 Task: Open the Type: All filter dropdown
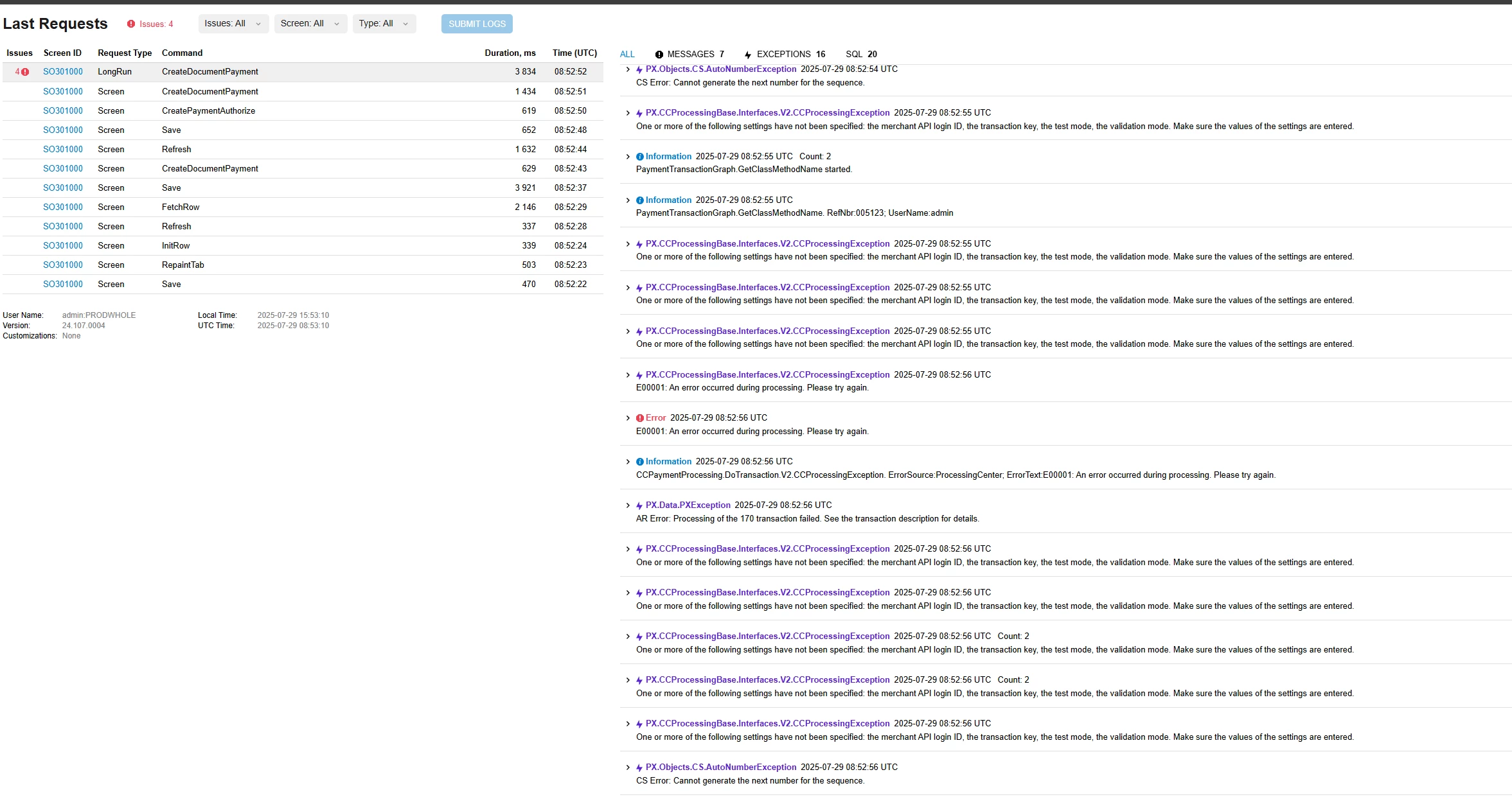coord(384,24)
